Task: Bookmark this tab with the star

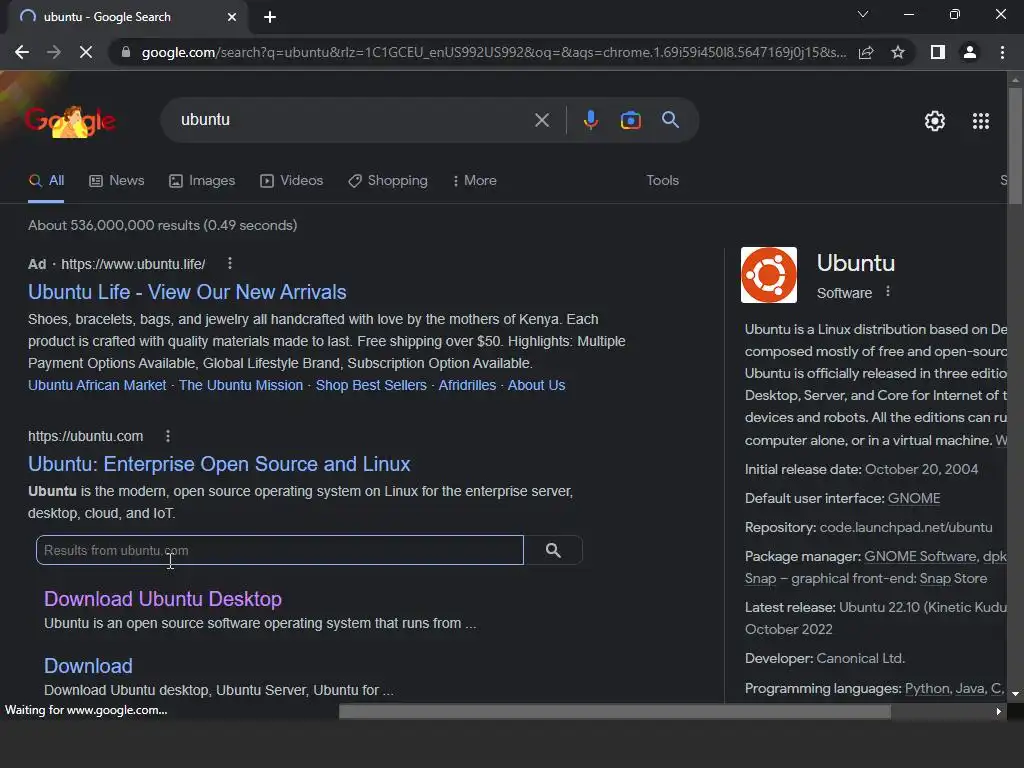Action: tap(898, 52)
